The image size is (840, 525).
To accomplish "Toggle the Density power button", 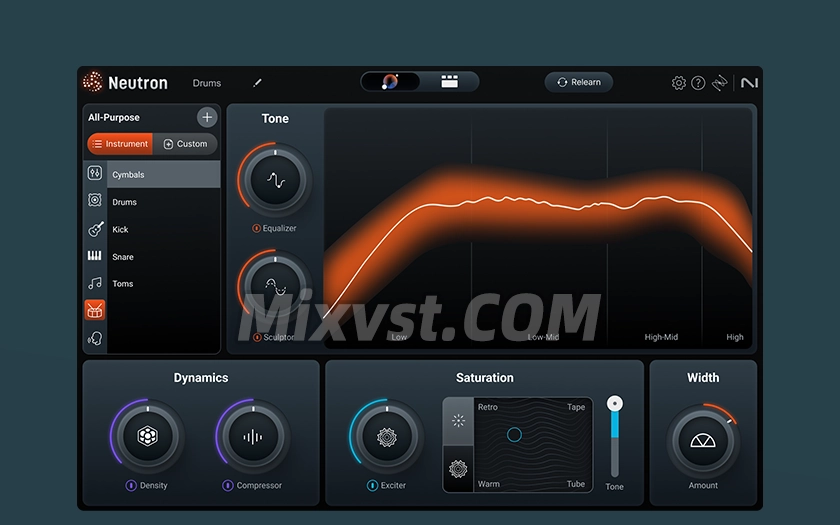I will 131,485.
